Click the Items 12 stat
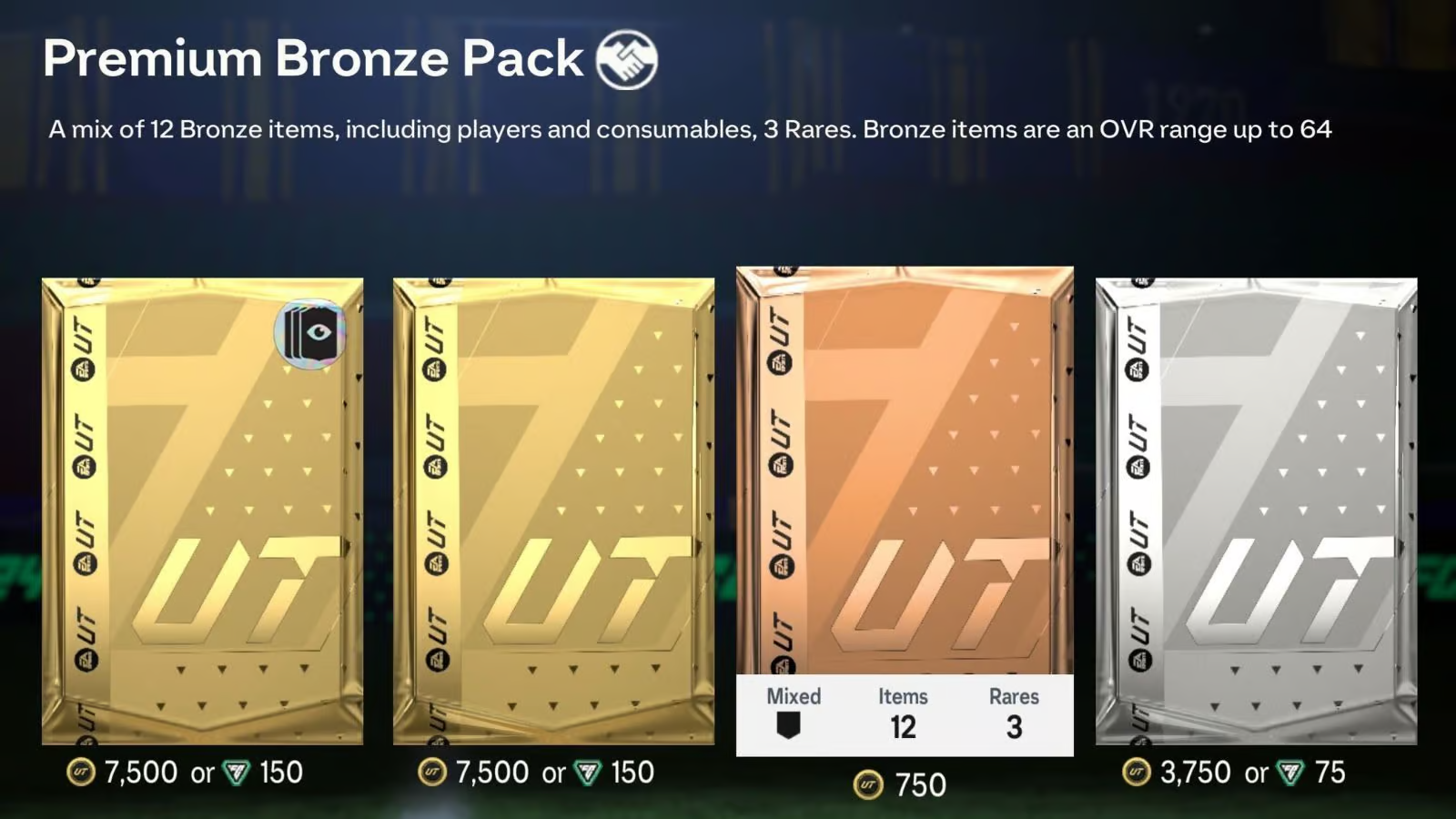Viewport: 1456px width, 819px height. [x=903, y=714]
